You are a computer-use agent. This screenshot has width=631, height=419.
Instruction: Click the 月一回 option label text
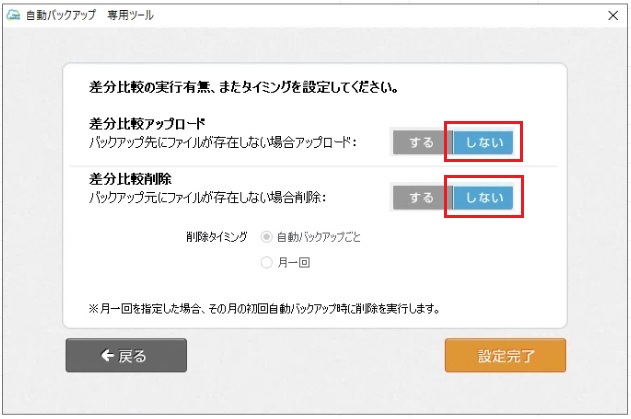pos(294,262)
